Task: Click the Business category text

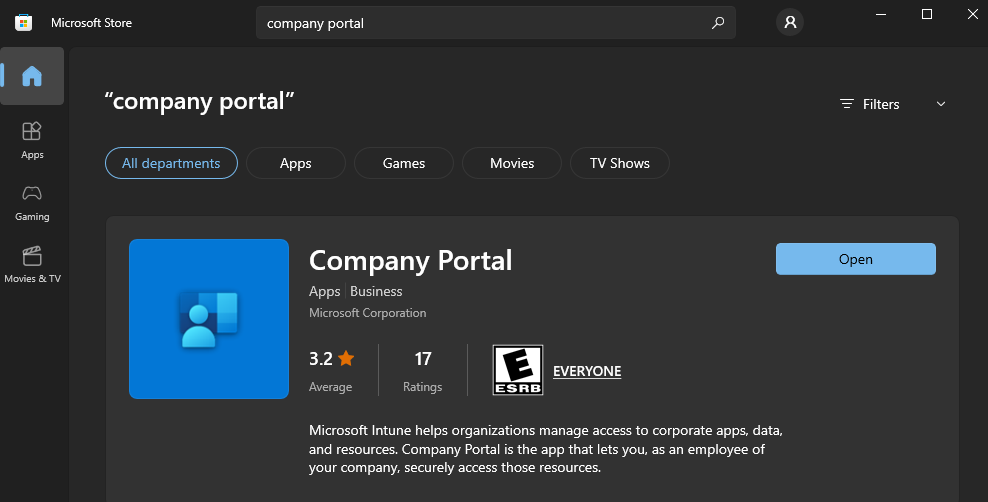Action: coord(376,291)
